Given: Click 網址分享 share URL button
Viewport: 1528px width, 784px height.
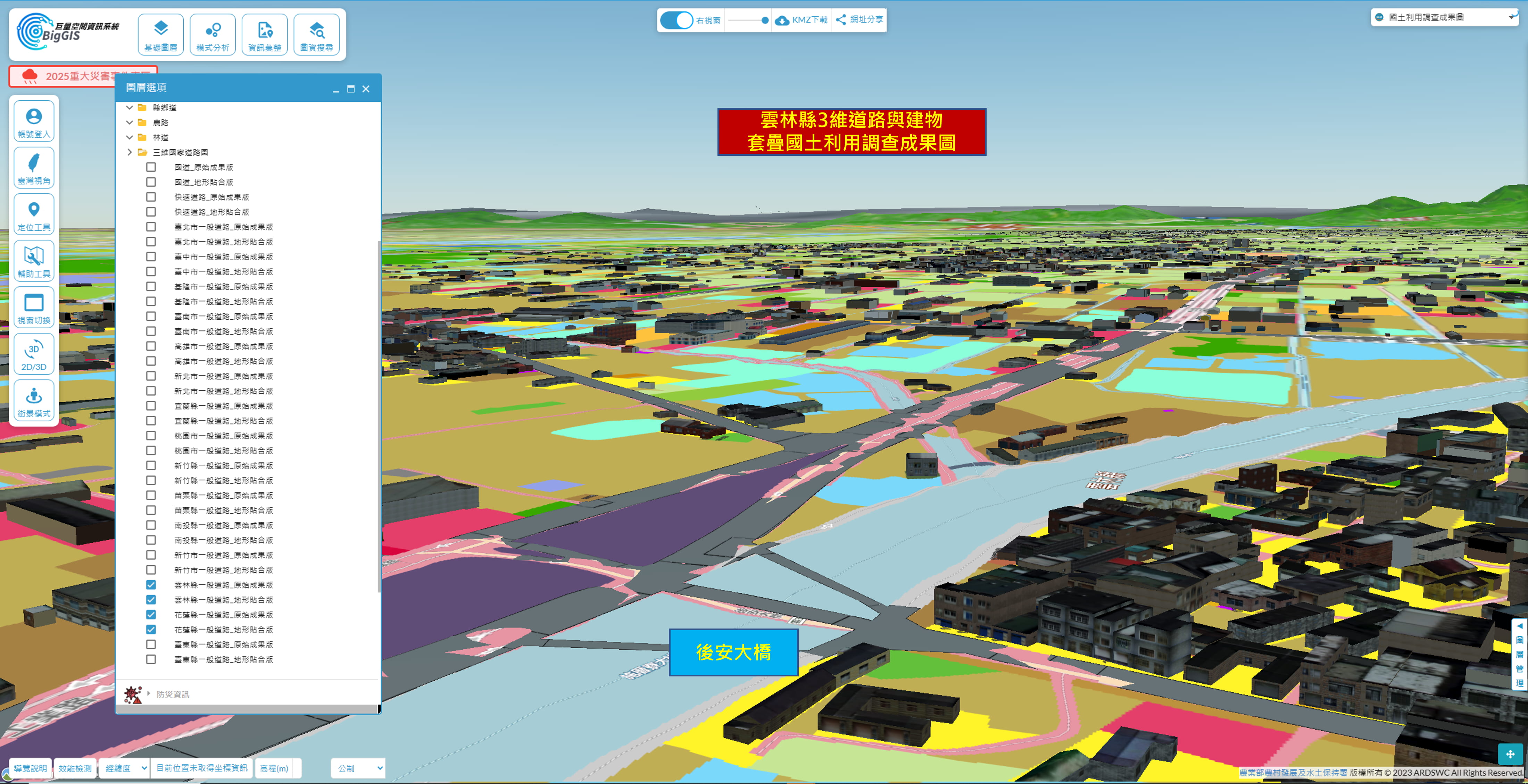Looking at the screenshot, I should tap(859, 20).
